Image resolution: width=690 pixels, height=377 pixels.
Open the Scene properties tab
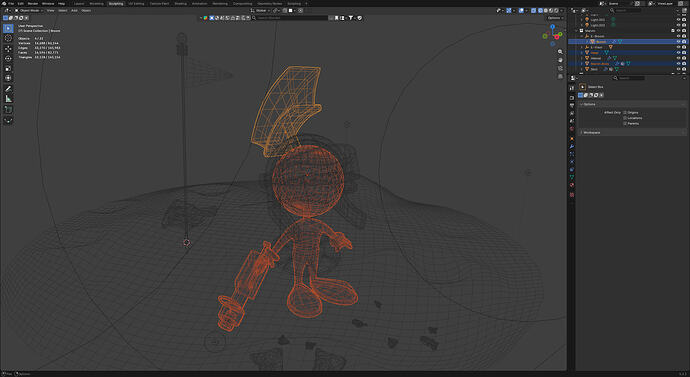[572, 121]
